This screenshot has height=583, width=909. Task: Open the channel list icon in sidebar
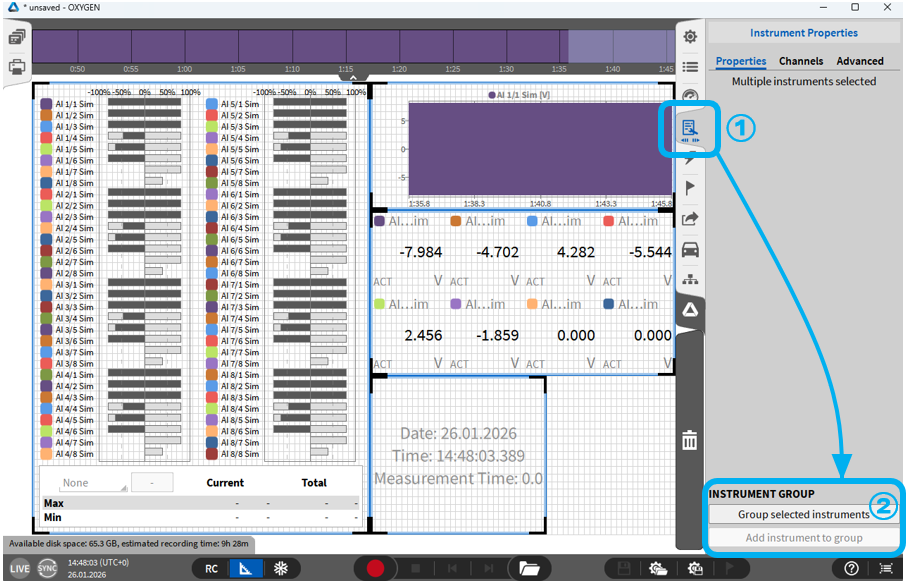[689, 67]
